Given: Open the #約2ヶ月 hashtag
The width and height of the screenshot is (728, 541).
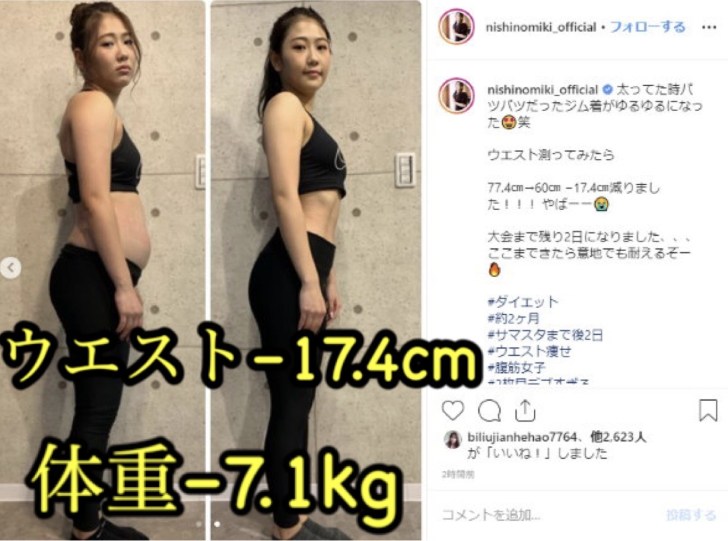Looking at the screenshot, I should tap(514, 319).
